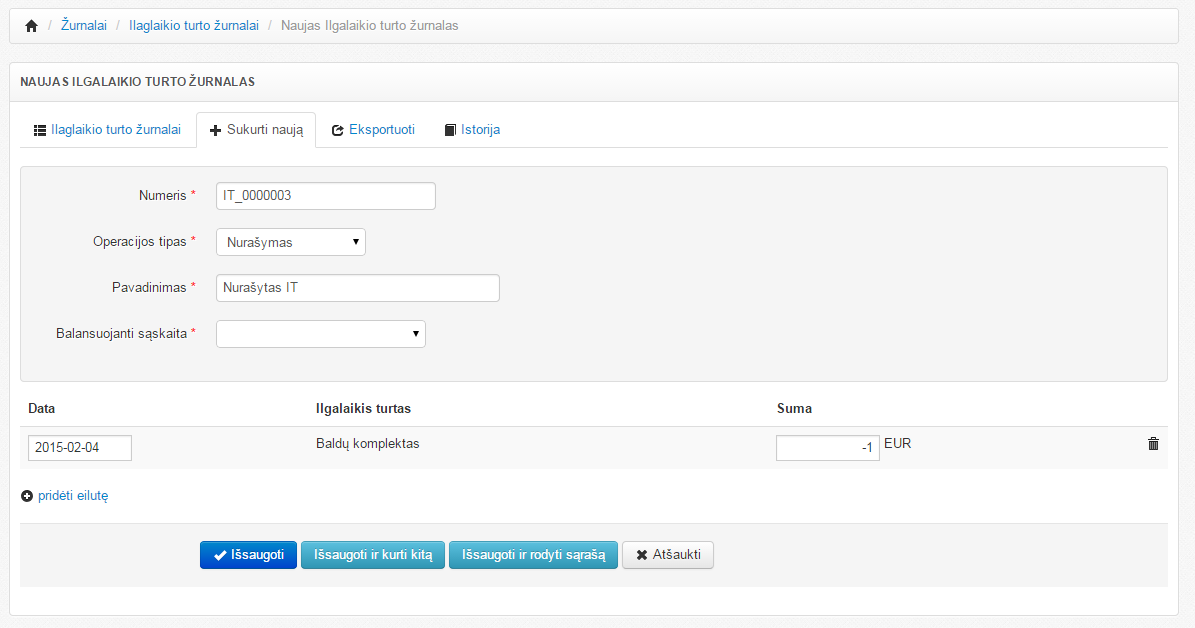Click Išsaugoti ir kurti kitą button
The height and width of the screenshot is (628, 1195).
point(373,555)
